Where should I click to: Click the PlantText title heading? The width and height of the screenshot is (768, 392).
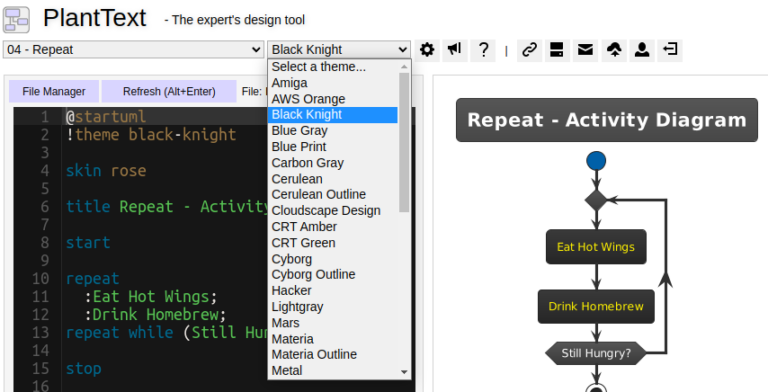tap(95, 19)
